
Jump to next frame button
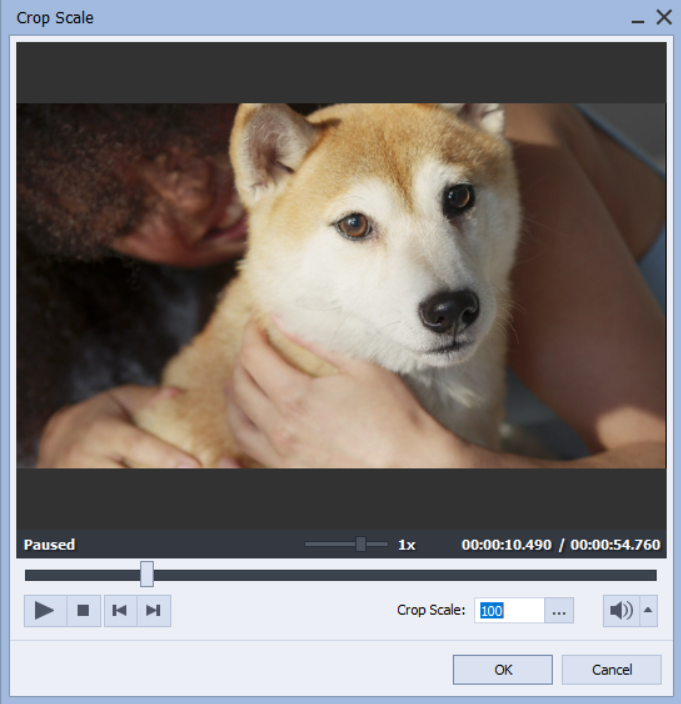[x=154, y=611]
